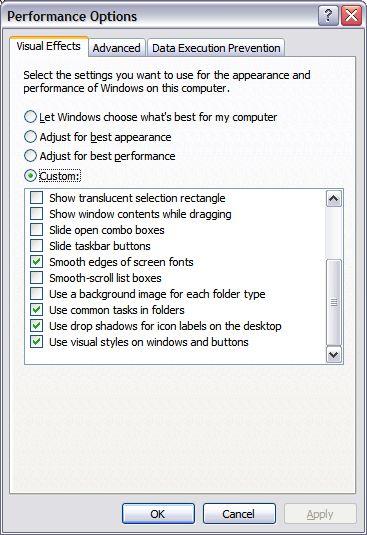367x535 pixels.
Task: Close the Performance Options dialog
Action: tap(351, 16)
